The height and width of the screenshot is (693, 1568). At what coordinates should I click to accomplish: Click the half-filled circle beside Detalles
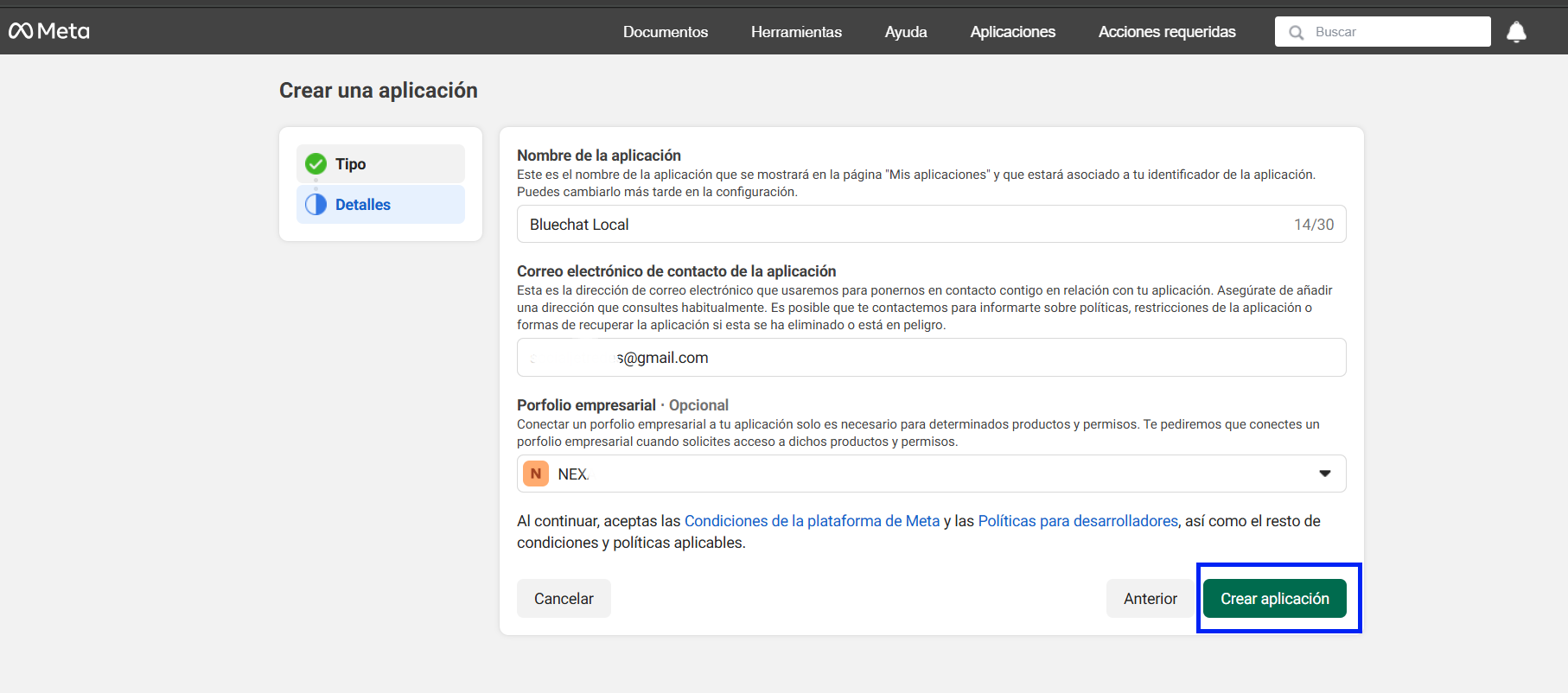pyautogui.click(x=316, y=204)
